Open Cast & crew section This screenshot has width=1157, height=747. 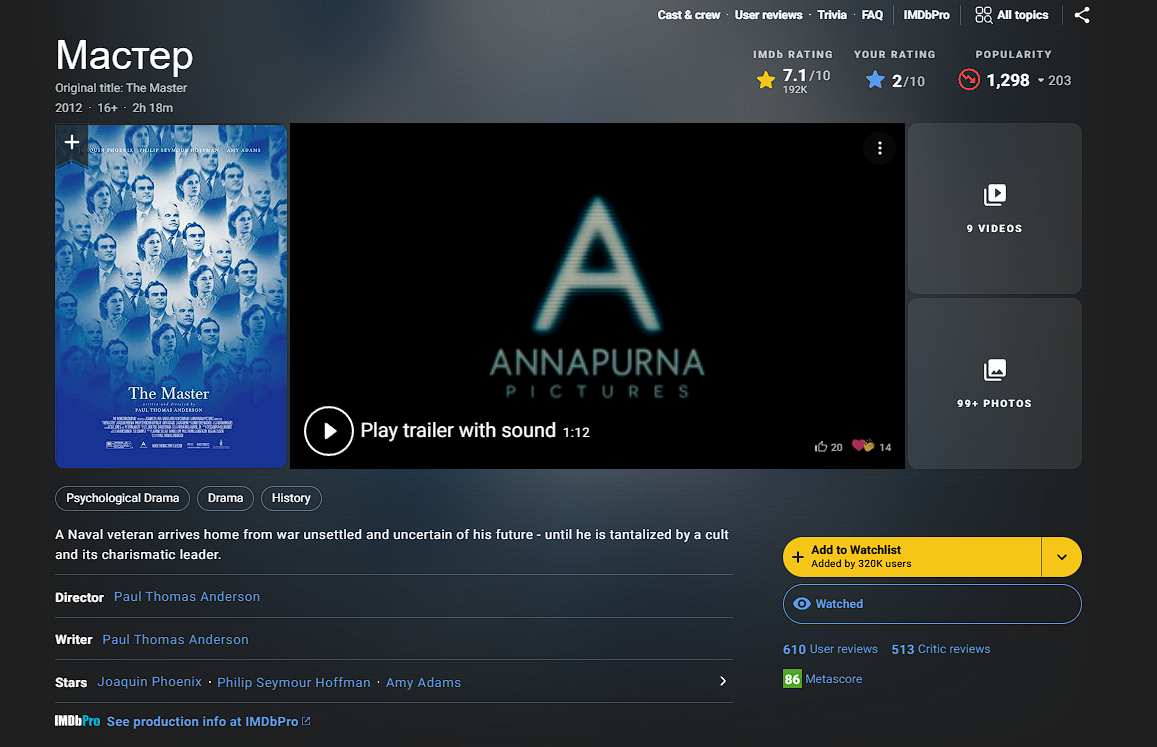point(688,15)
